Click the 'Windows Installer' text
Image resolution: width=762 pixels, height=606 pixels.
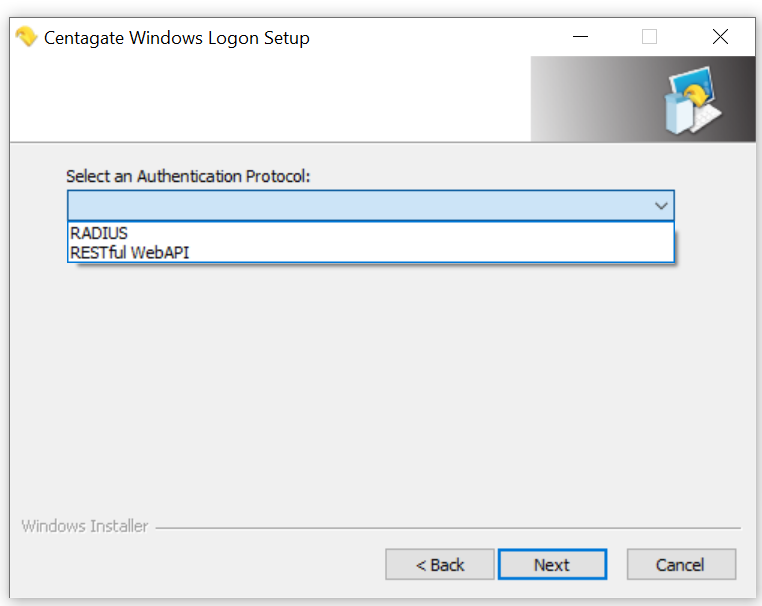point(85,526)
